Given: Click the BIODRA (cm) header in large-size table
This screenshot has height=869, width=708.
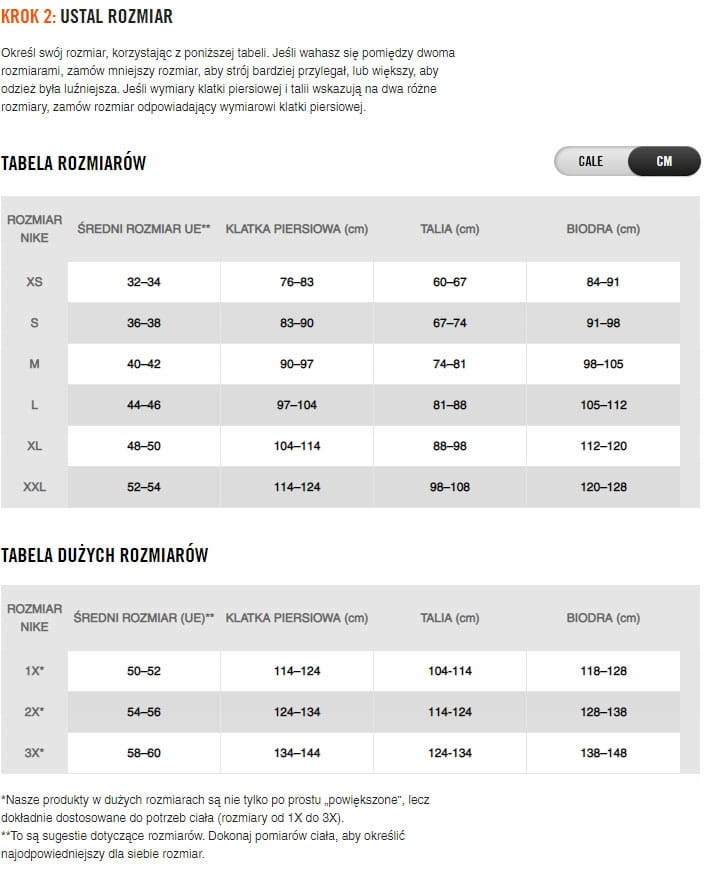Looking at the screenshot, I should 603,618.
